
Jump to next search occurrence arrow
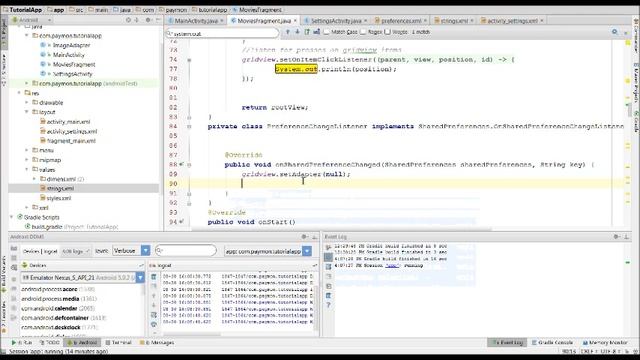(x=297, y=32)
